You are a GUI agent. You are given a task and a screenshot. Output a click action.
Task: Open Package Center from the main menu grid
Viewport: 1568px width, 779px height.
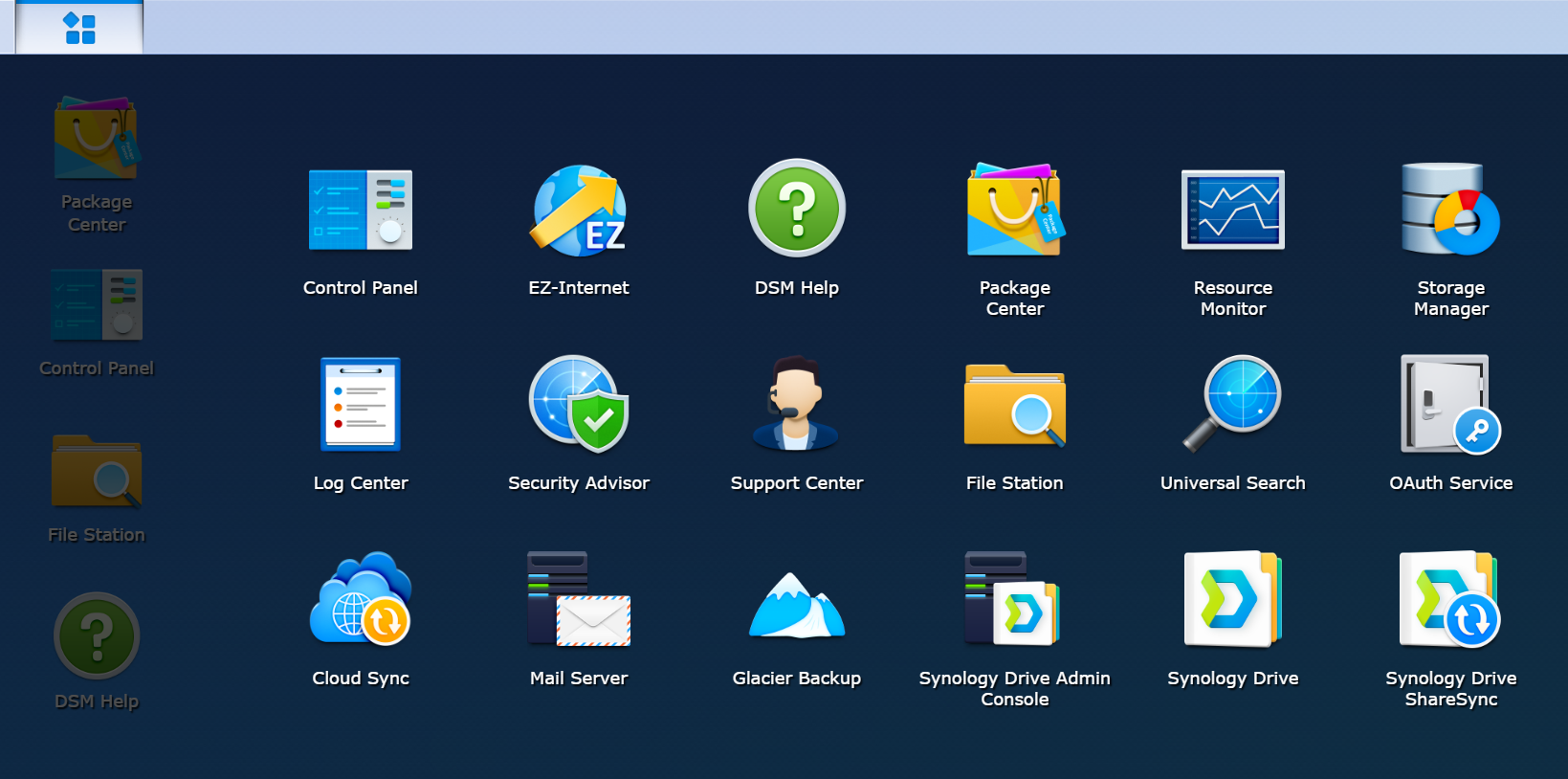tap(1015, 210)
